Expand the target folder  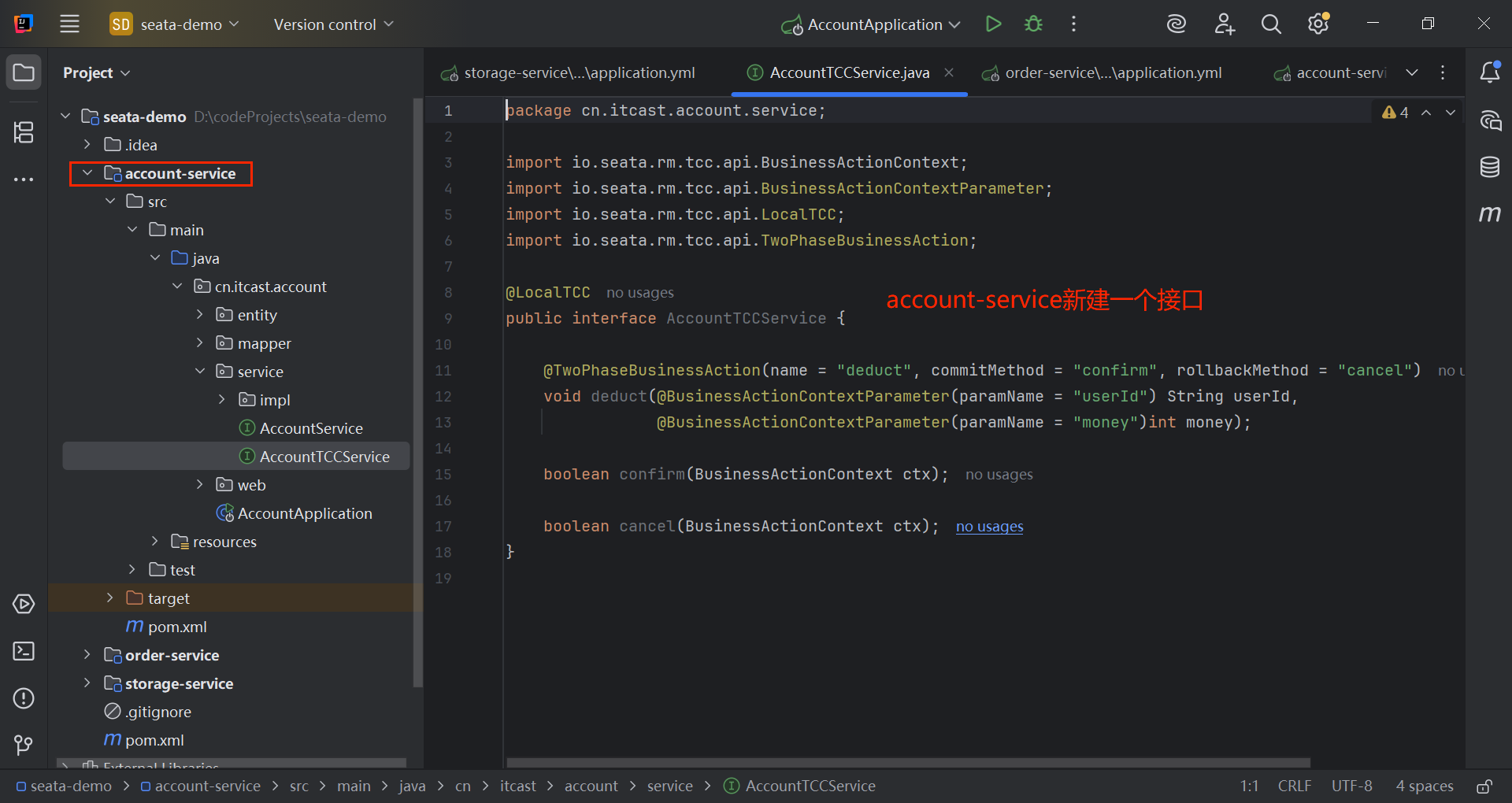pos(109,598)
